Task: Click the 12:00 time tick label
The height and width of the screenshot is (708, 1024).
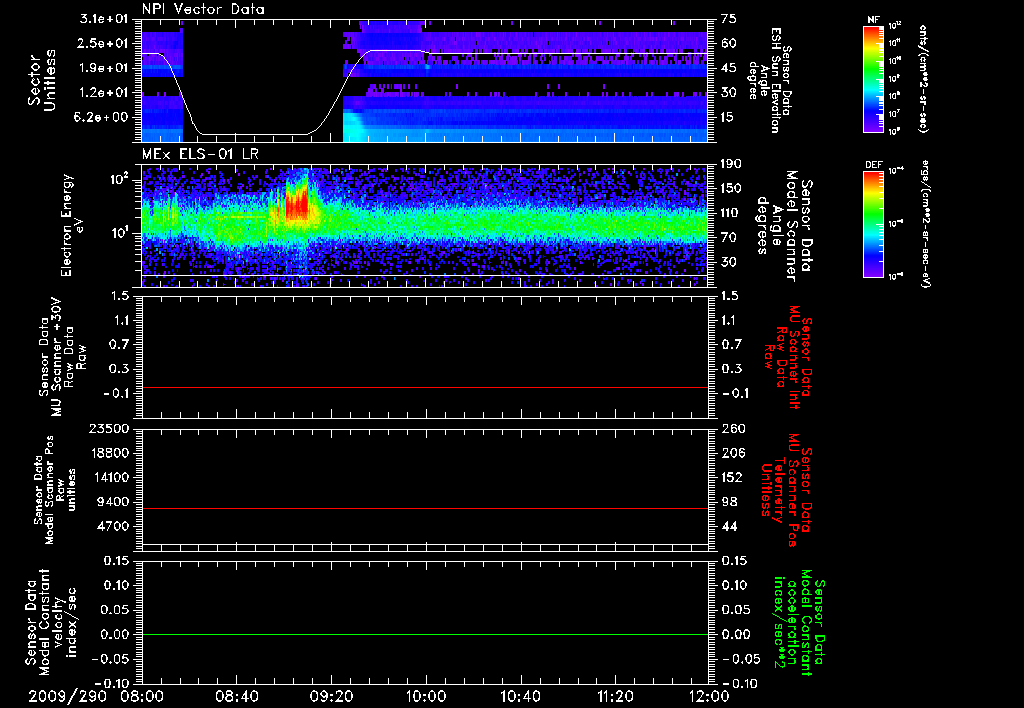Action: (x=709, y=697)
